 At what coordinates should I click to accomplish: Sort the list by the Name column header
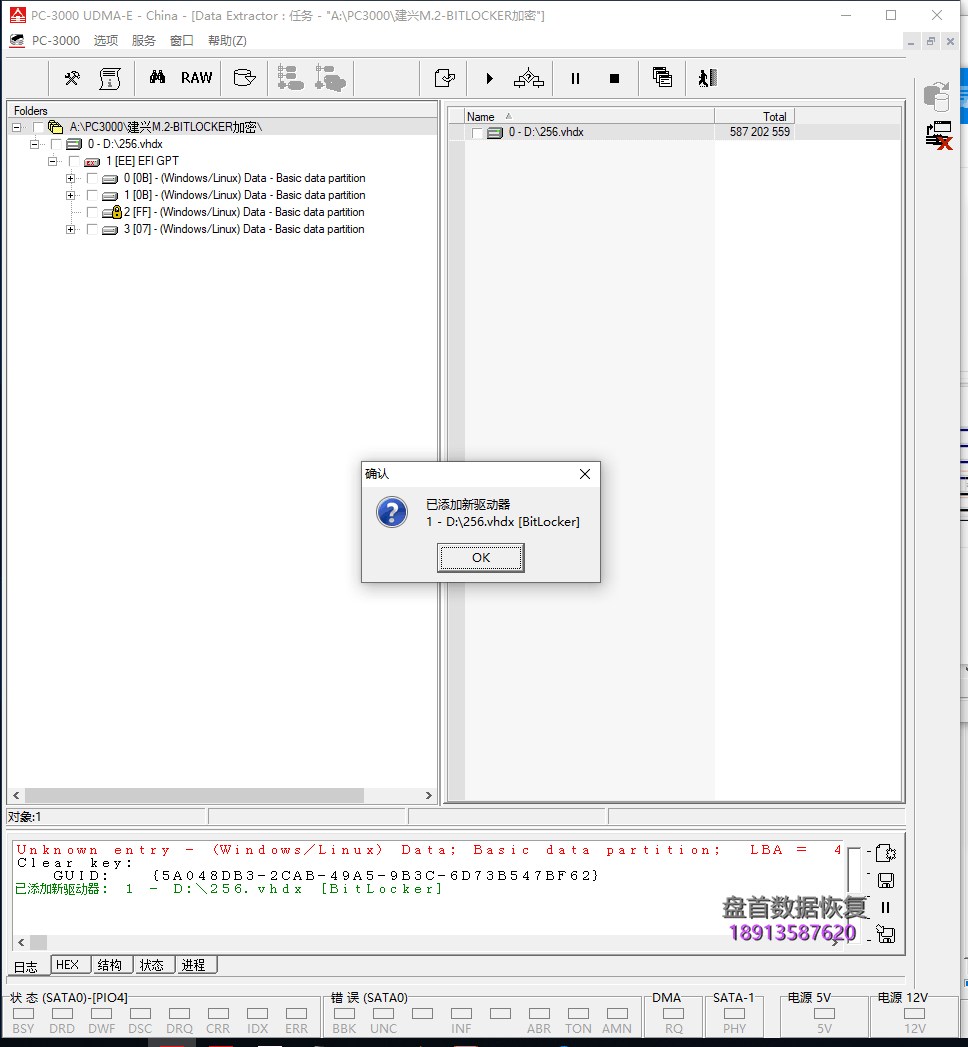589,116
